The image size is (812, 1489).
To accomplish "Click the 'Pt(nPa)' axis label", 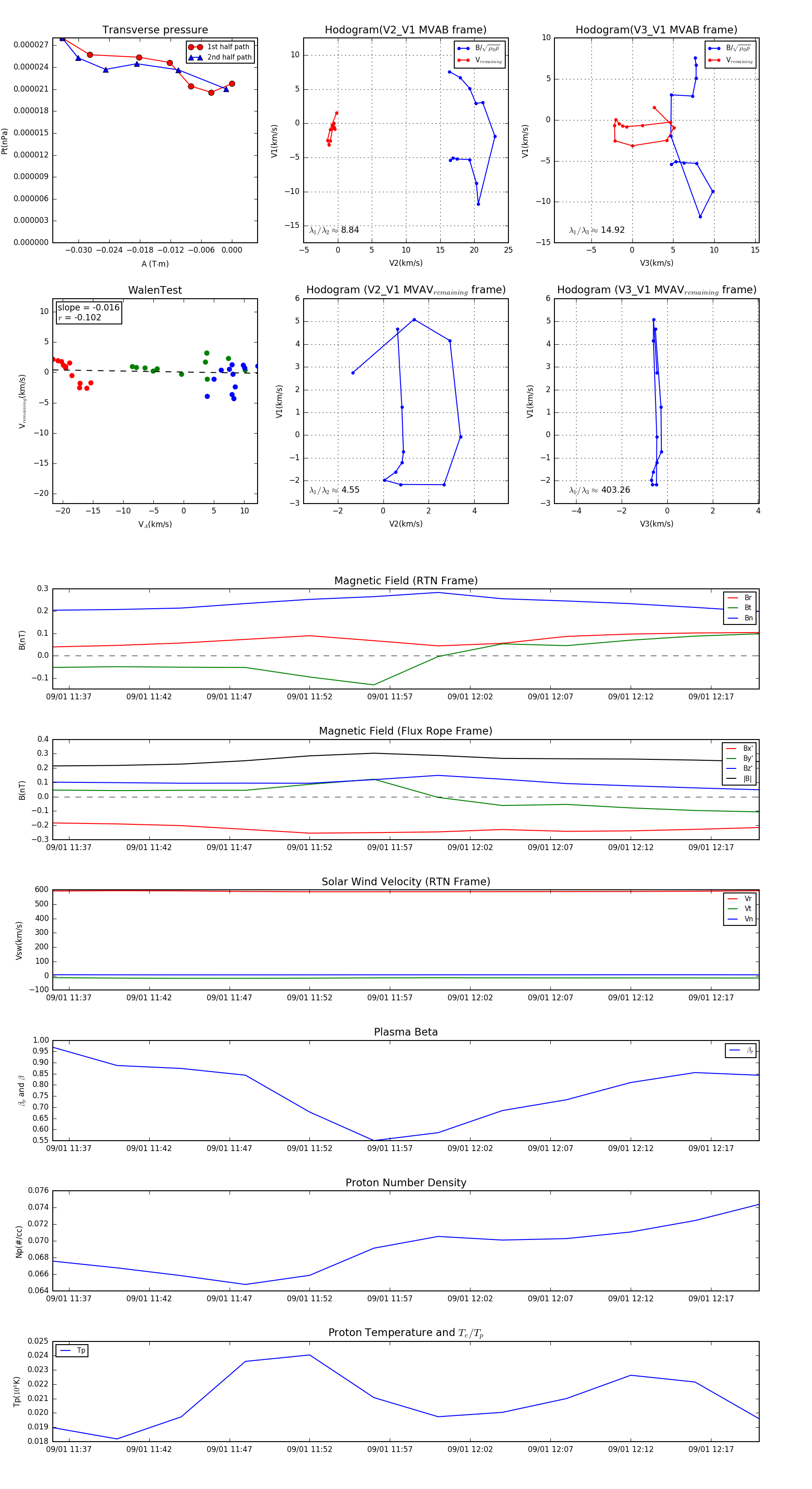I will pyautogui.click(x=5, y=141).
